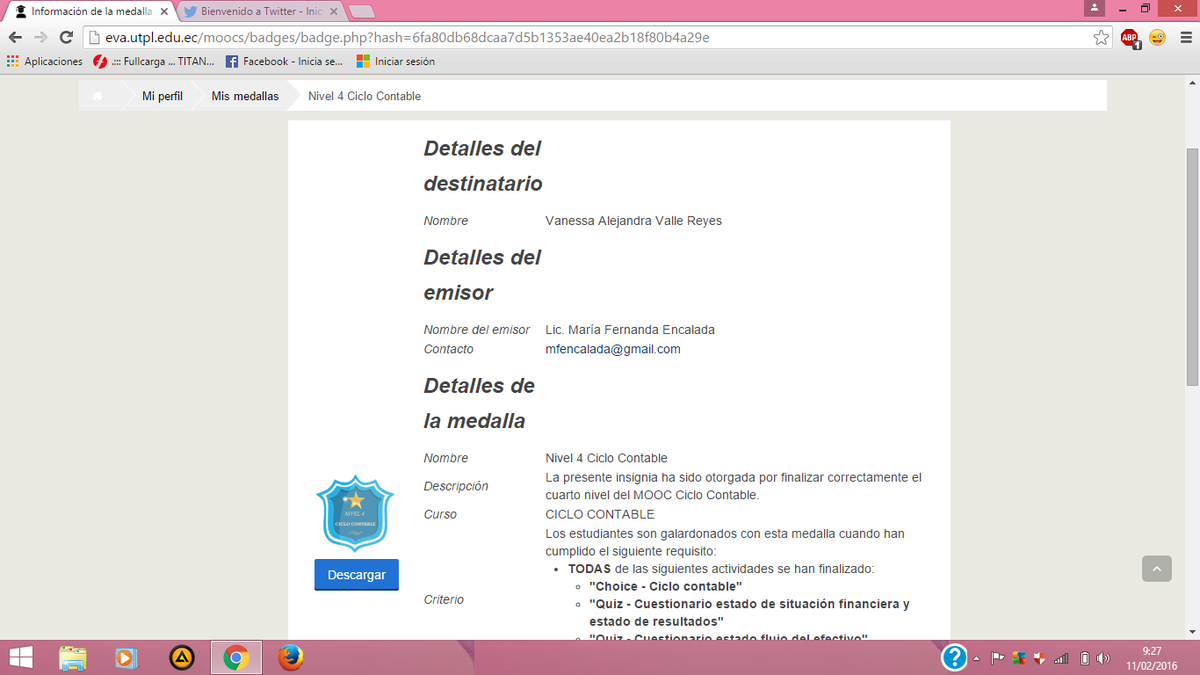Open the network signal tray icon
The width and height of the screenshot is (1200, 675).
pyautogui.click(x=1061, y=658)
